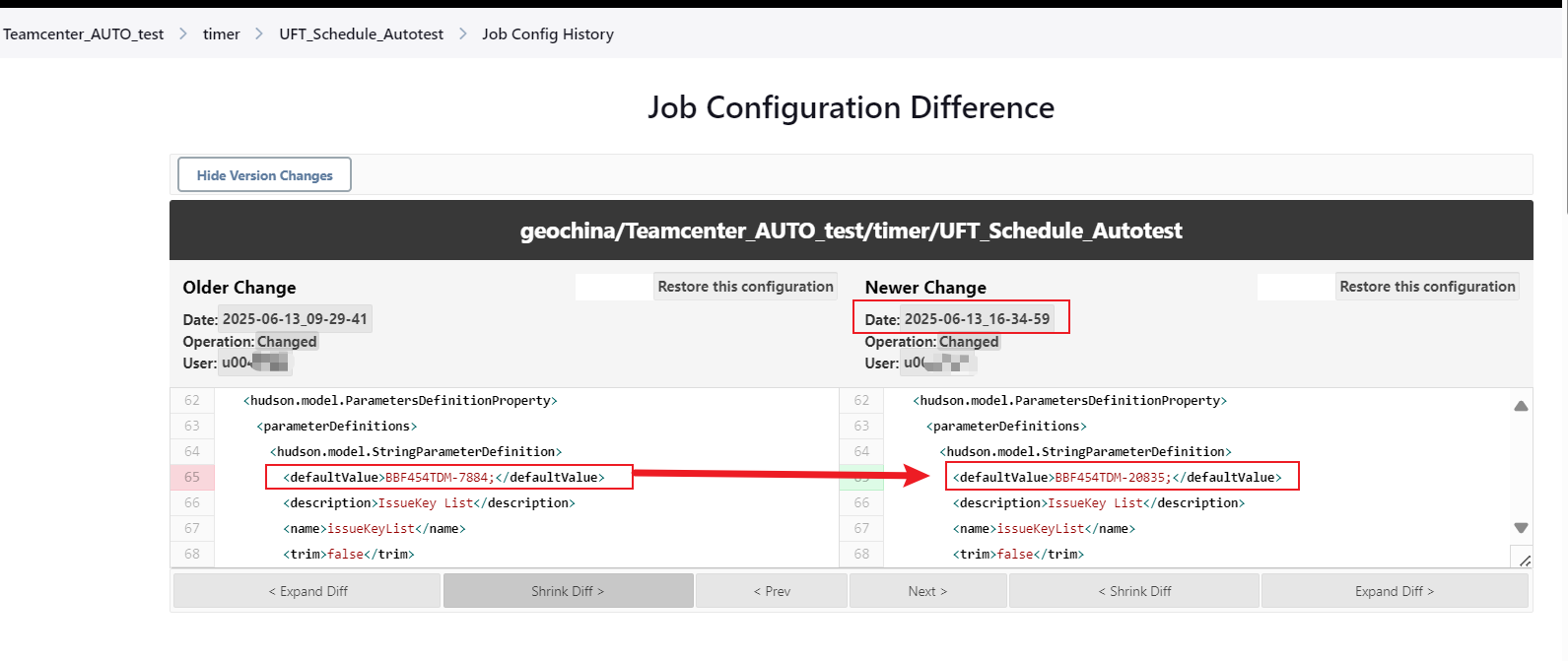The width and height of the screenshot is (1568, 661).
Task: Click the diff pane resize handle icon
Action: click(1524, 560)
